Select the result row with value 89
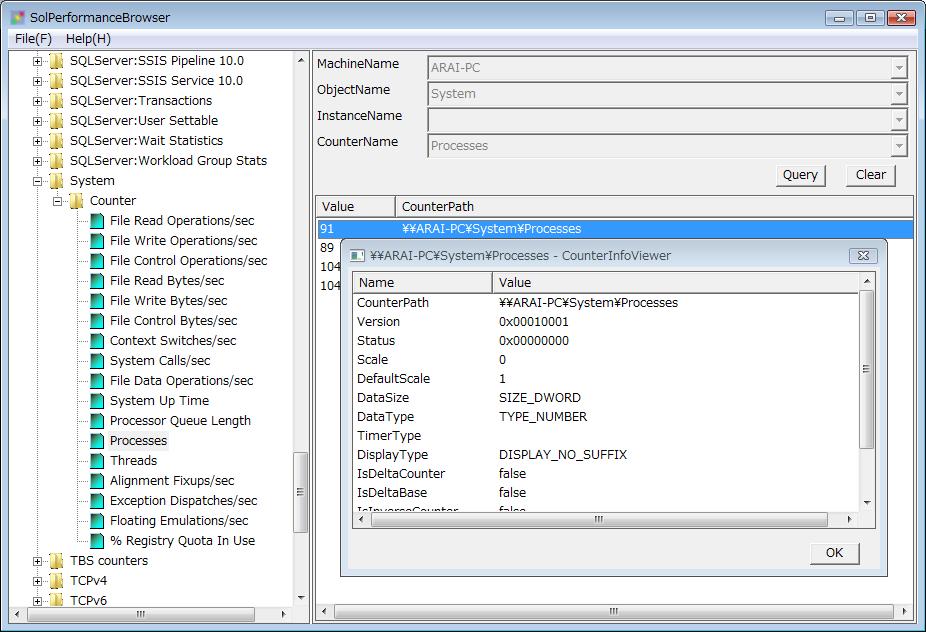926x632 pixels. tap(329, 248)
